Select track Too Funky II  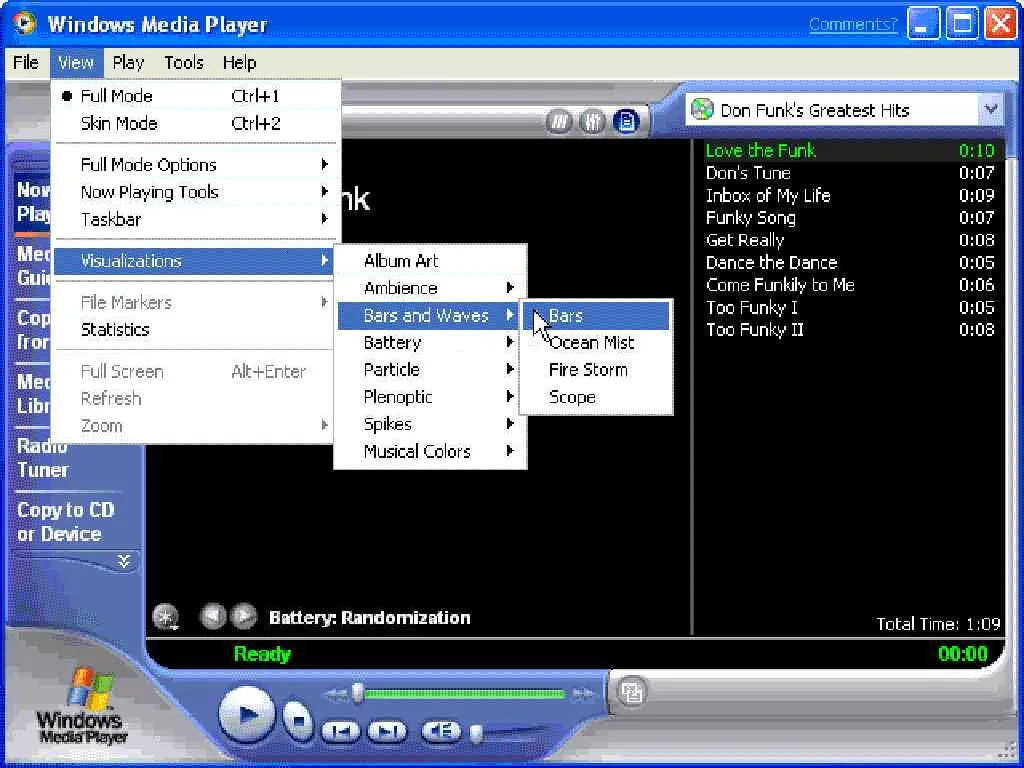point(849,329)
